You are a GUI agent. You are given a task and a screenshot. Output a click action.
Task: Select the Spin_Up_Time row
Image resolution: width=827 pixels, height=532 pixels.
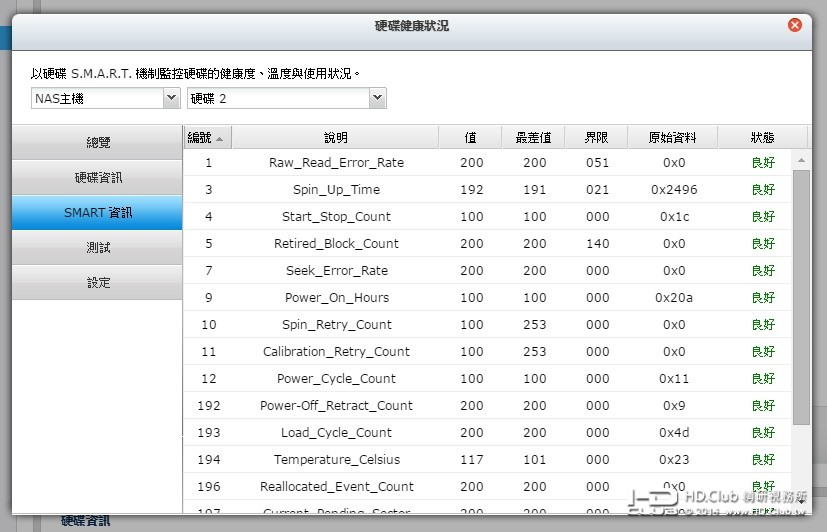click(487, 189)
